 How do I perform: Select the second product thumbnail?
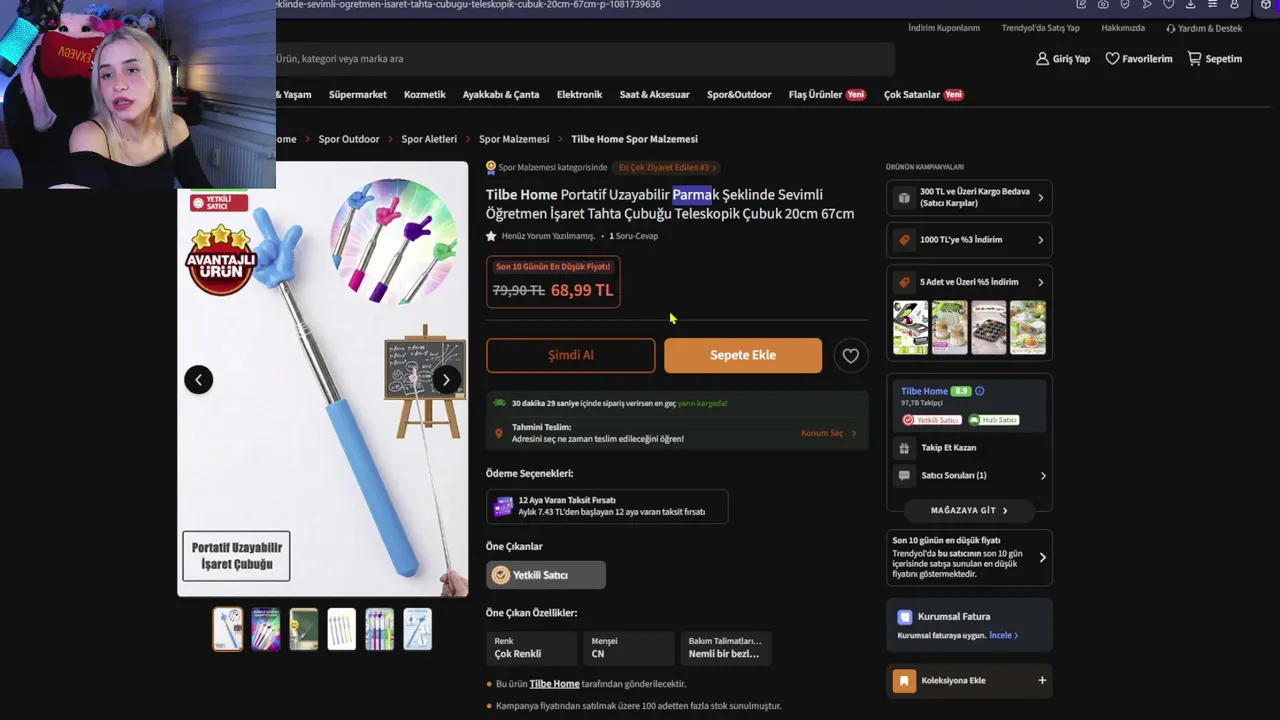[266, 629]
